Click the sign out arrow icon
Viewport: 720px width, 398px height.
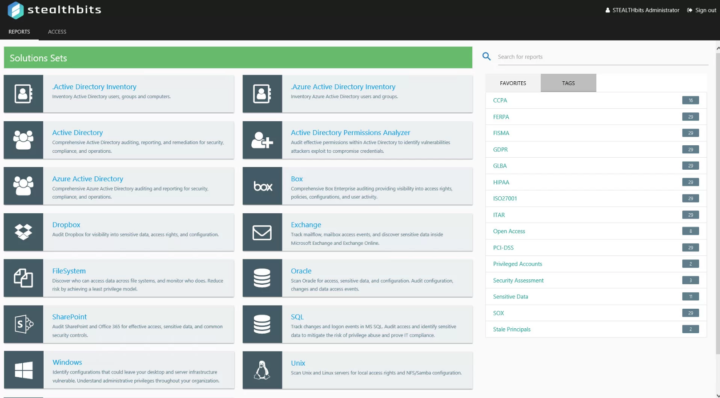pyautogui.click(x=690, y=10)
